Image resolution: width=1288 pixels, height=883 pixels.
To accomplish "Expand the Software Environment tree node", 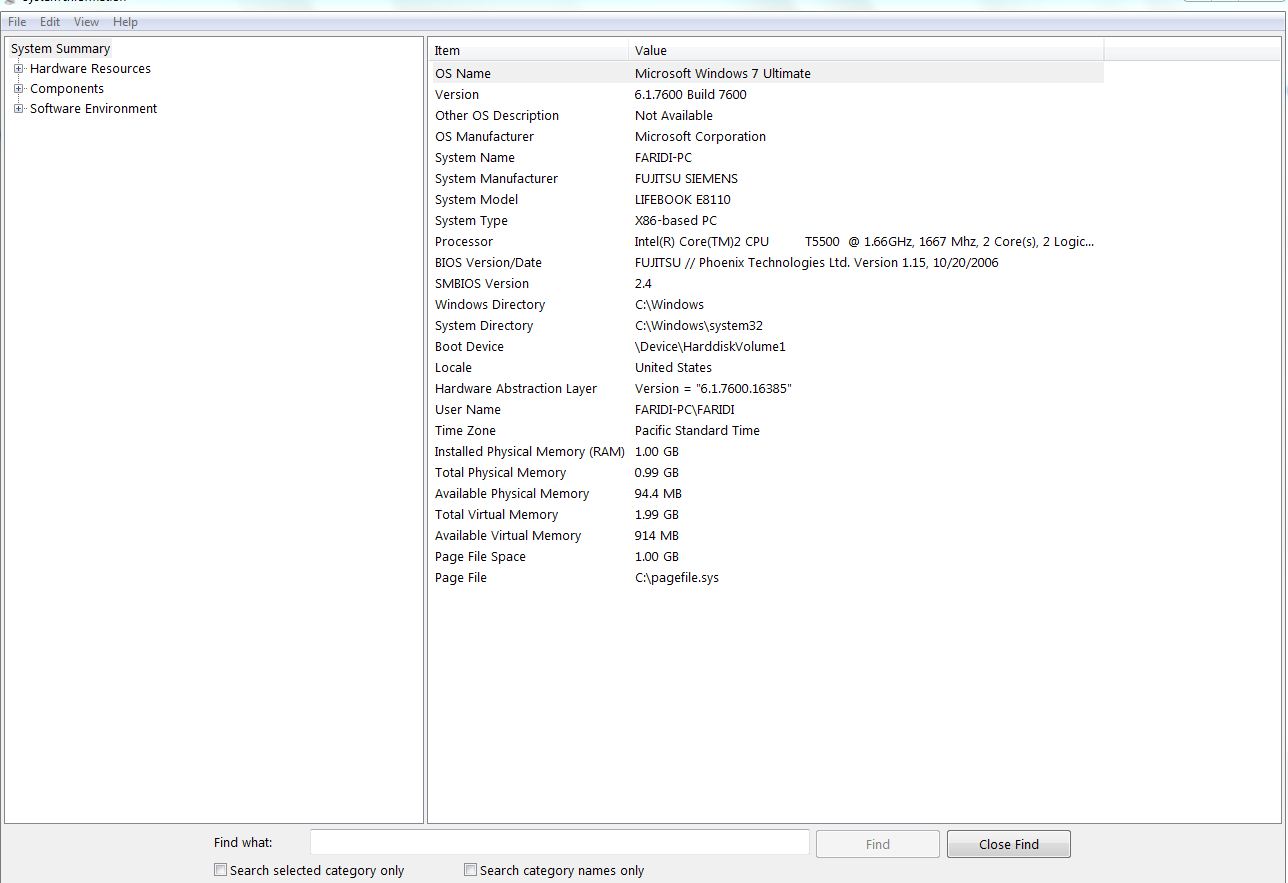I will 18,108.
